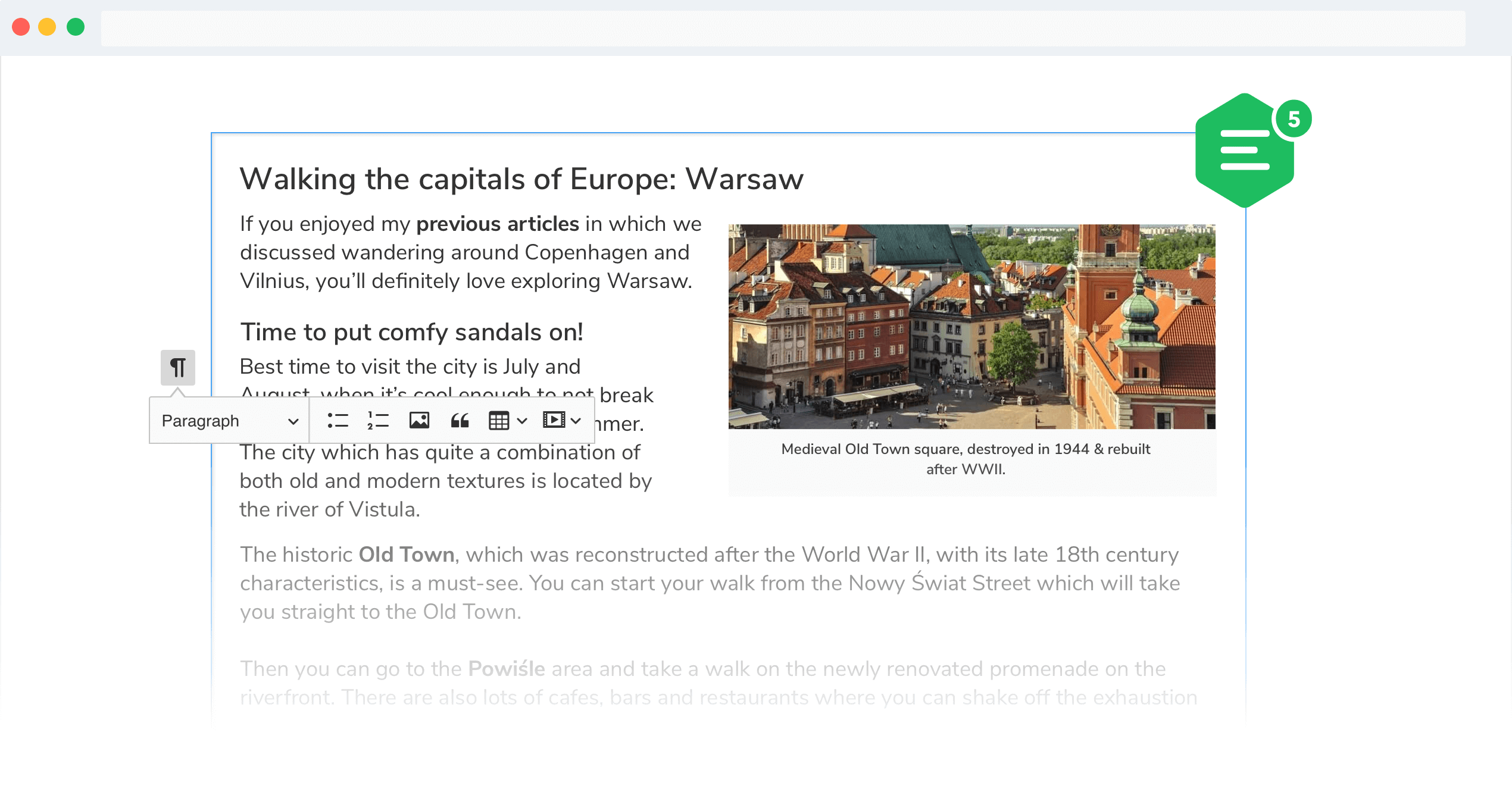This screenshot has width=1512, height=789.
Task: Insert a block quote
Action: 460,421
